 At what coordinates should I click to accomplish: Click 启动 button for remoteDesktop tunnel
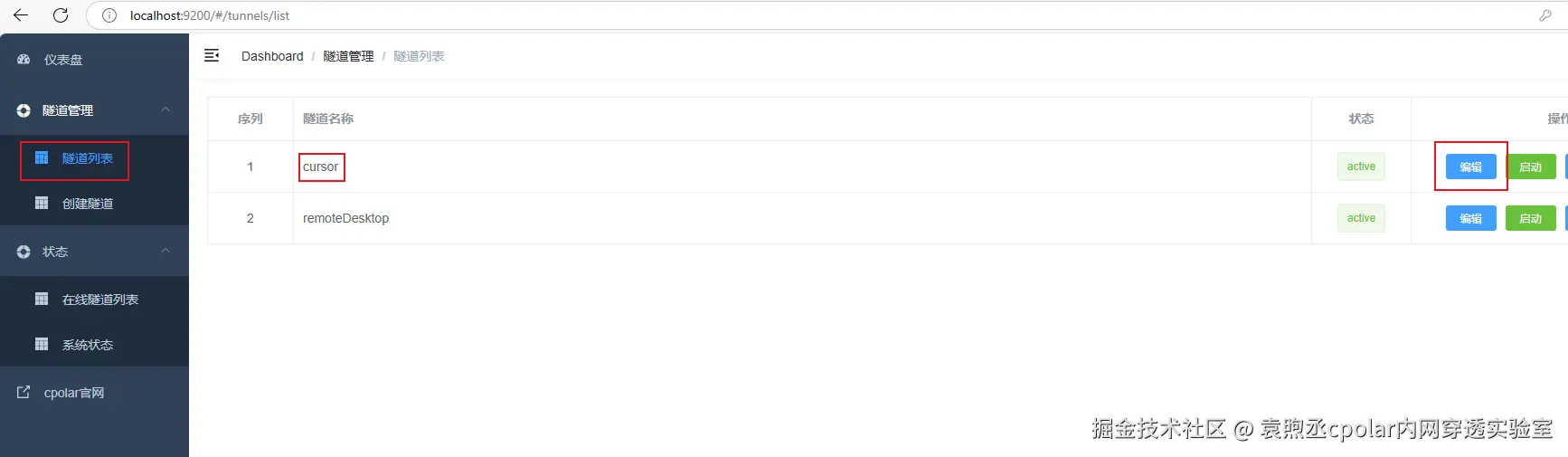coord(1530,218)
